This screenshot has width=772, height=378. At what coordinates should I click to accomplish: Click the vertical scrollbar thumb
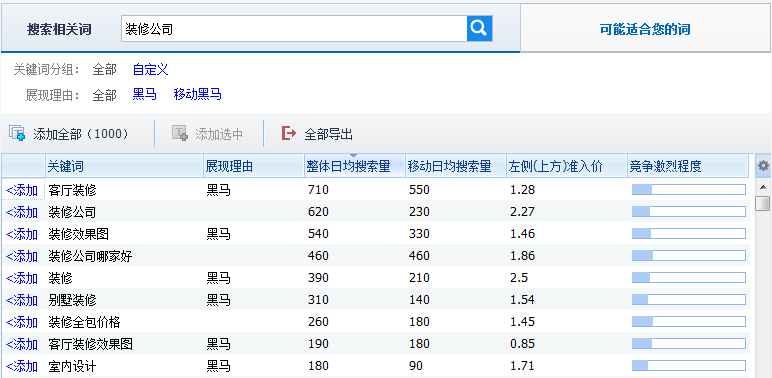click(x=763, y=203)
